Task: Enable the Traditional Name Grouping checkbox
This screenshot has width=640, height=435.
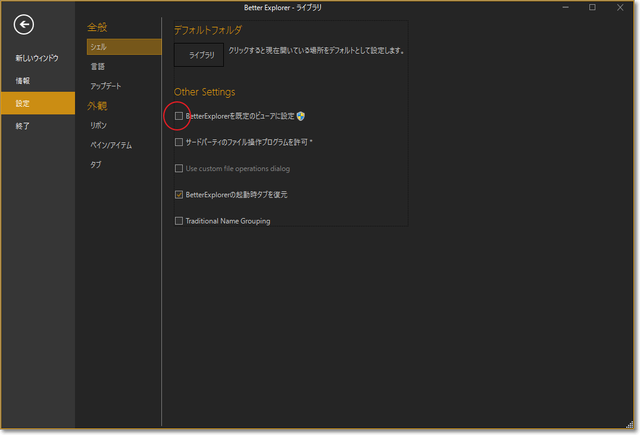Action: coord(179,220)
